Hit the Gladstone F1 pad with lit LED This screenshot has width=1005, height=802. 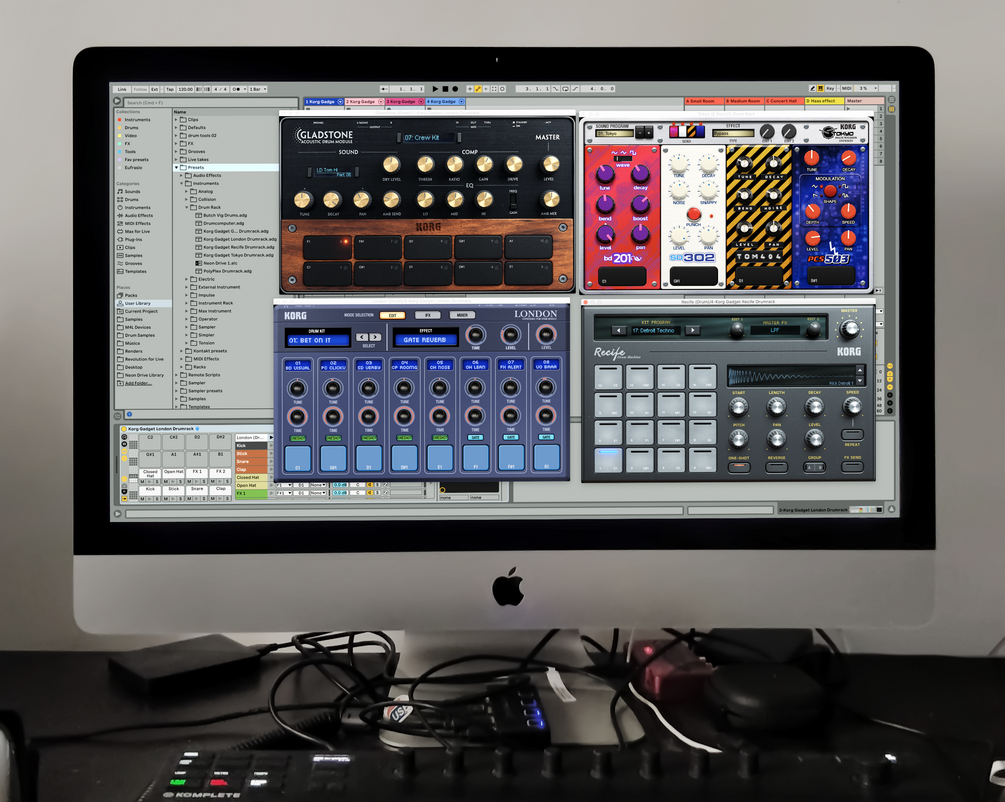326,247
